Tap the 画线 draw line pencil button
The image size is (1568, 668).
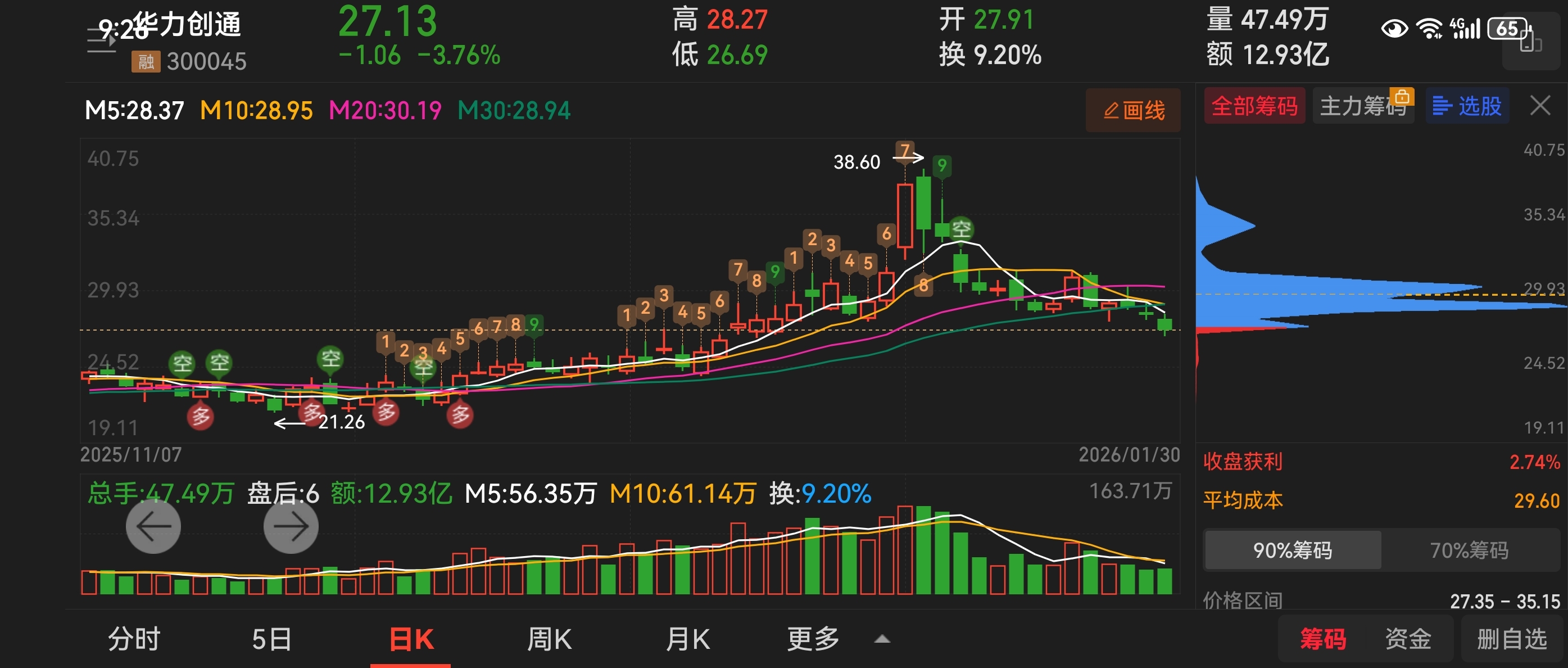click(x=1133, y=110)
